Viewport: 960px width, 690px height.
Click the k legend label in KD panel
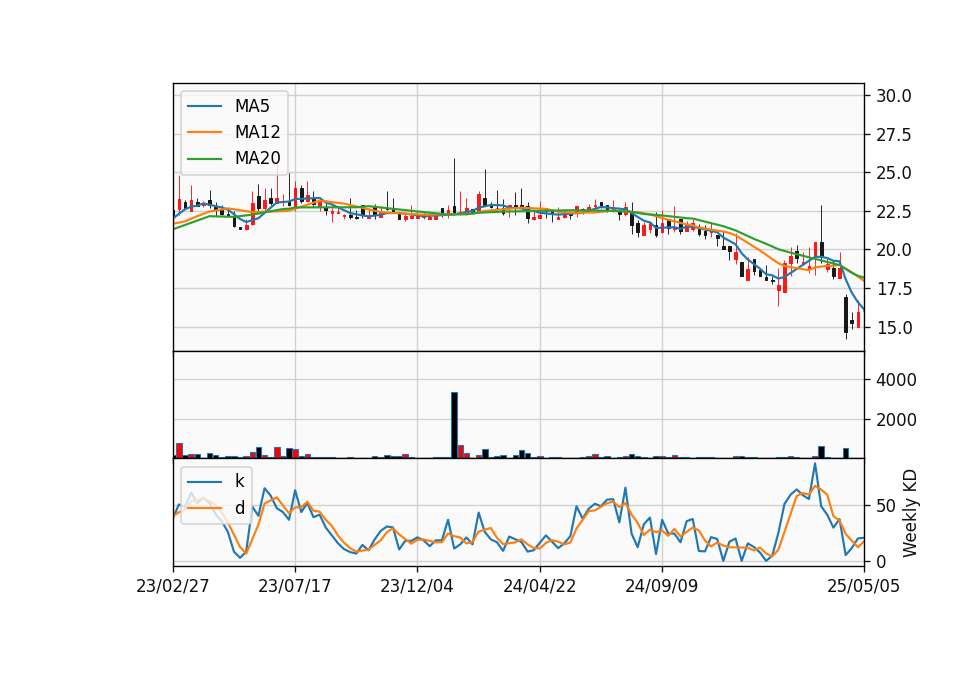(x=239, y=481)
